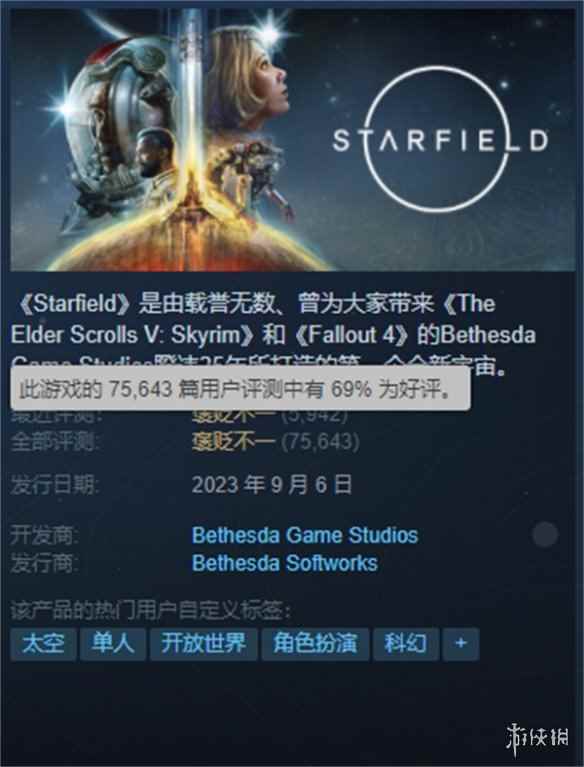The width and height of the screenshot is (584, 767).
Task: Click the 最近评测 recent review summary
Action: [270, 416]
